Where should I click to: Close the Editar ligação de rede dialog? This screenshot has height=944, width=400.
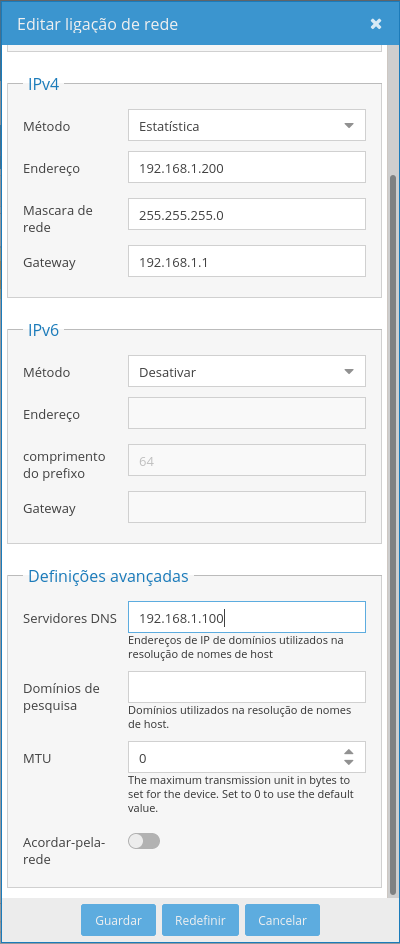[x=376, y=24]
